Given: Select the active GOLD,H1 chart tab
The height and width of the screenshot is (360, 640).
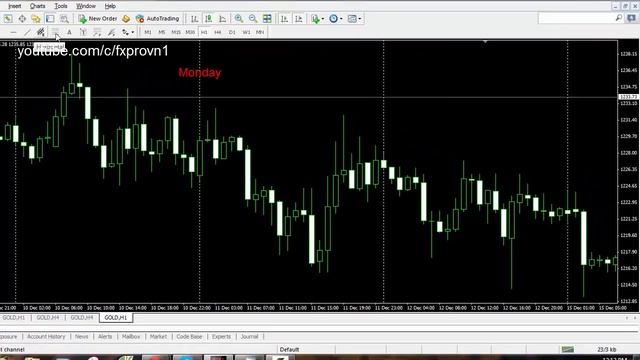Looking at the screenshot, I should 116,318.
